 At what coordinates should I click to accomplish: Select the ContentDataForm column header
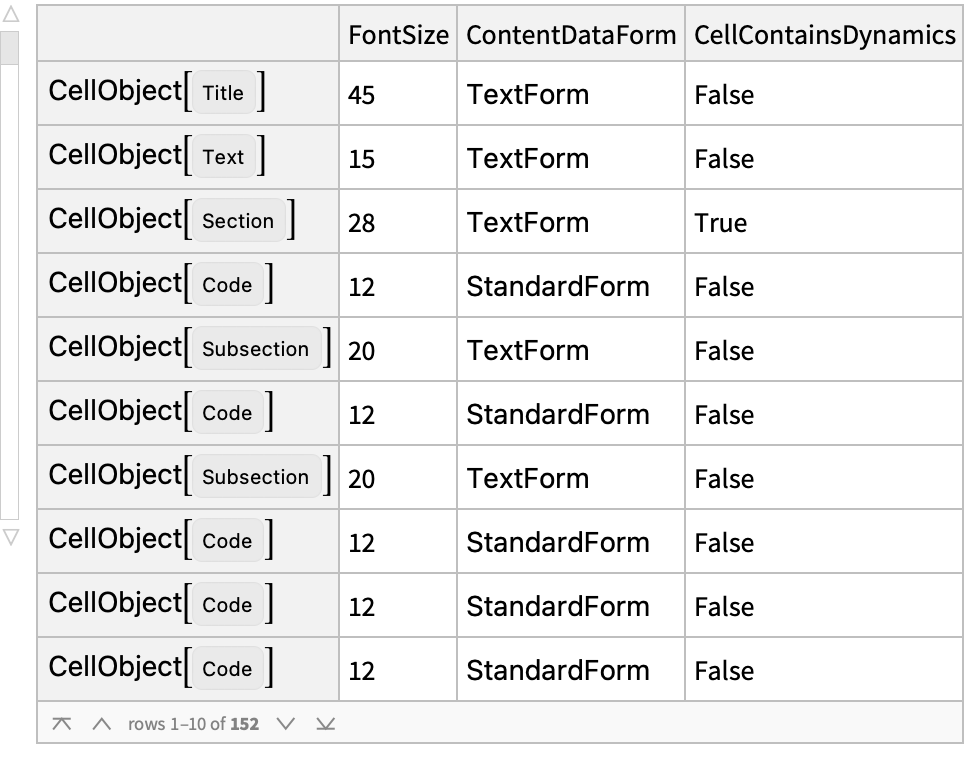coord(571,35)
